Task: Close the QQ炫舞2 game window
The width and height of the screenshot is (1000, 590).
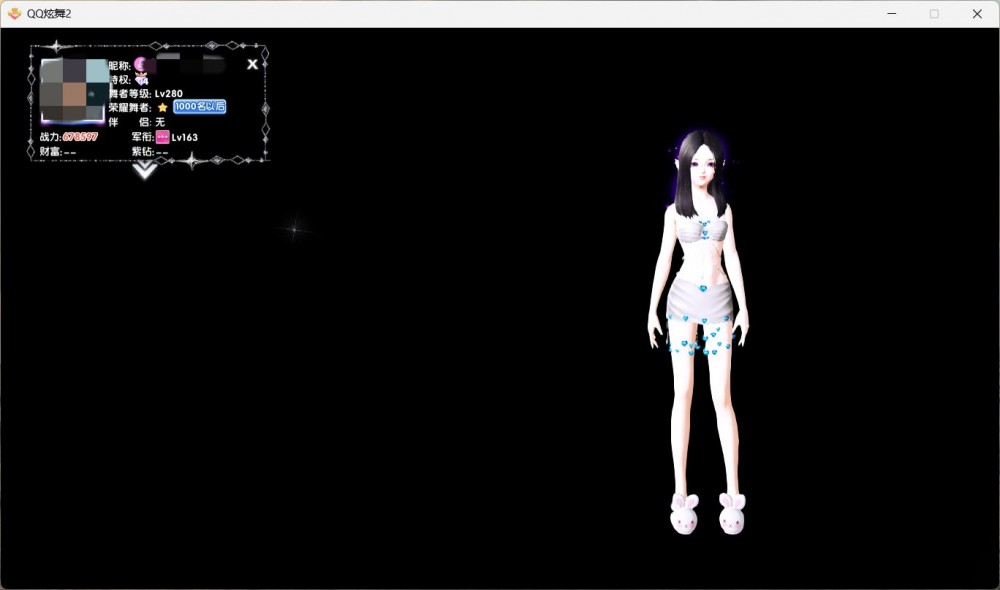Action: [x=977, y=14]
